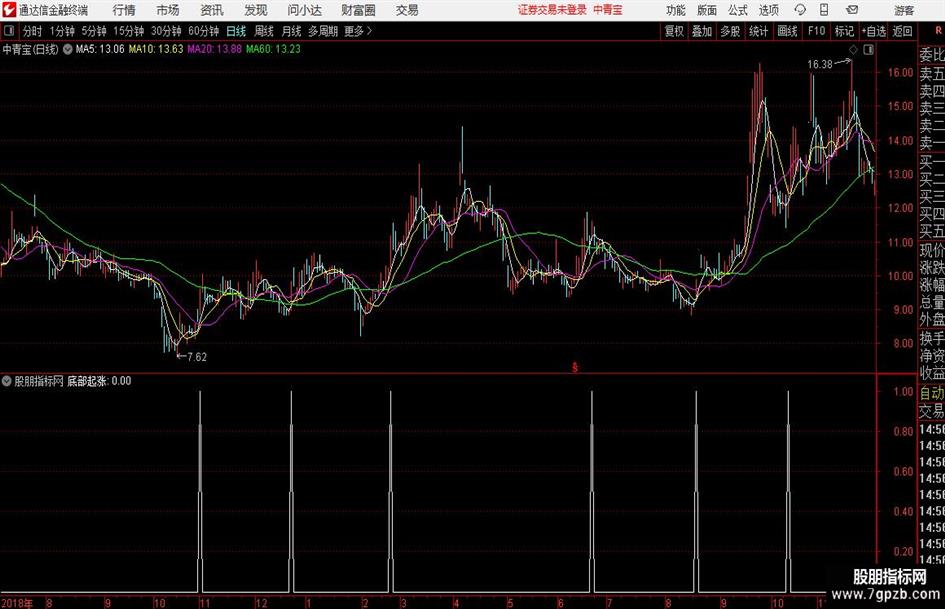
Task: Open the headset customer service icon
Action: [x=800, y=10]
